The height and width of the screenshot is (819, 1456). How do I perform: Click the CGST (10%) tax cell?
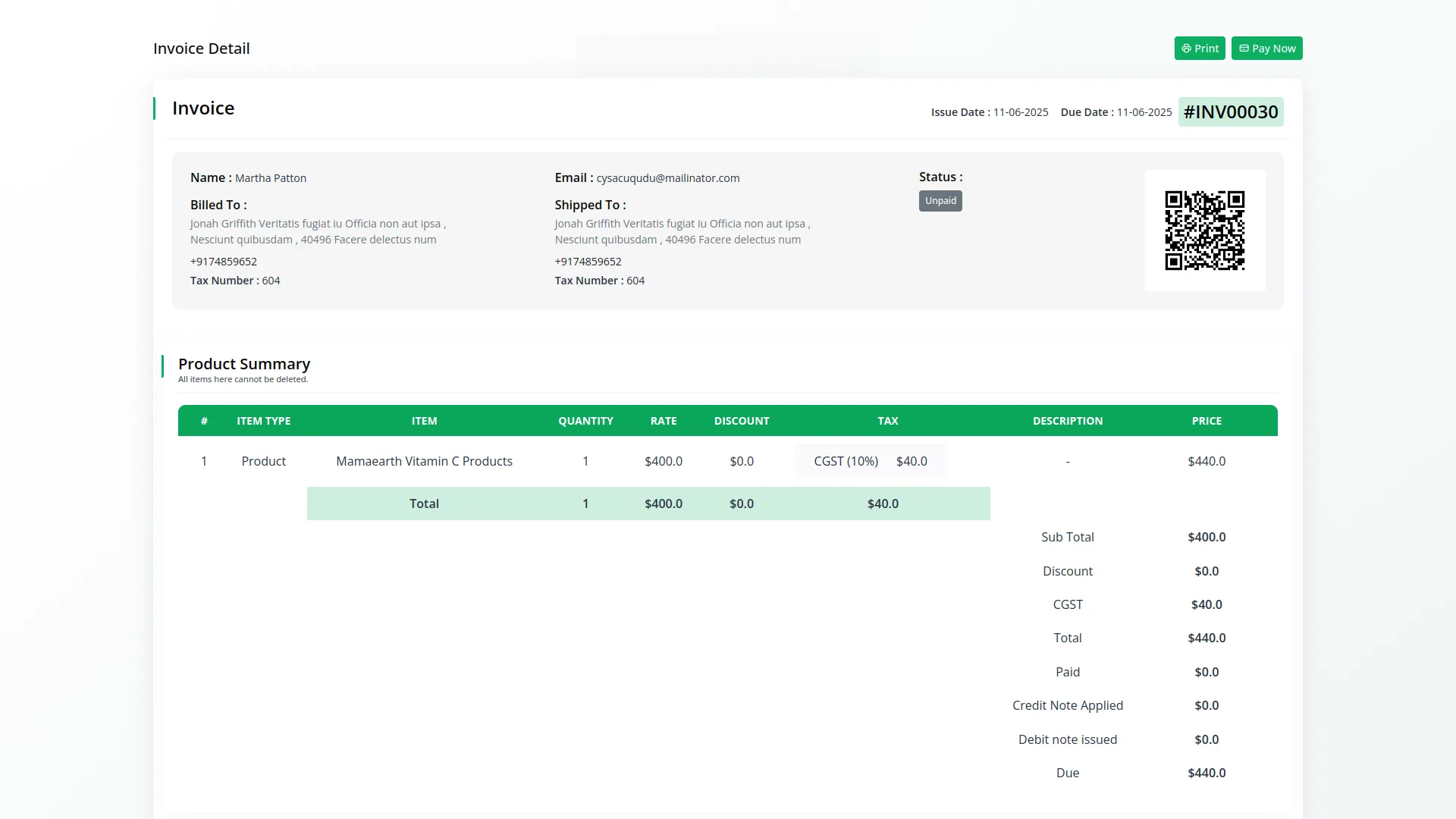(846, 461)
